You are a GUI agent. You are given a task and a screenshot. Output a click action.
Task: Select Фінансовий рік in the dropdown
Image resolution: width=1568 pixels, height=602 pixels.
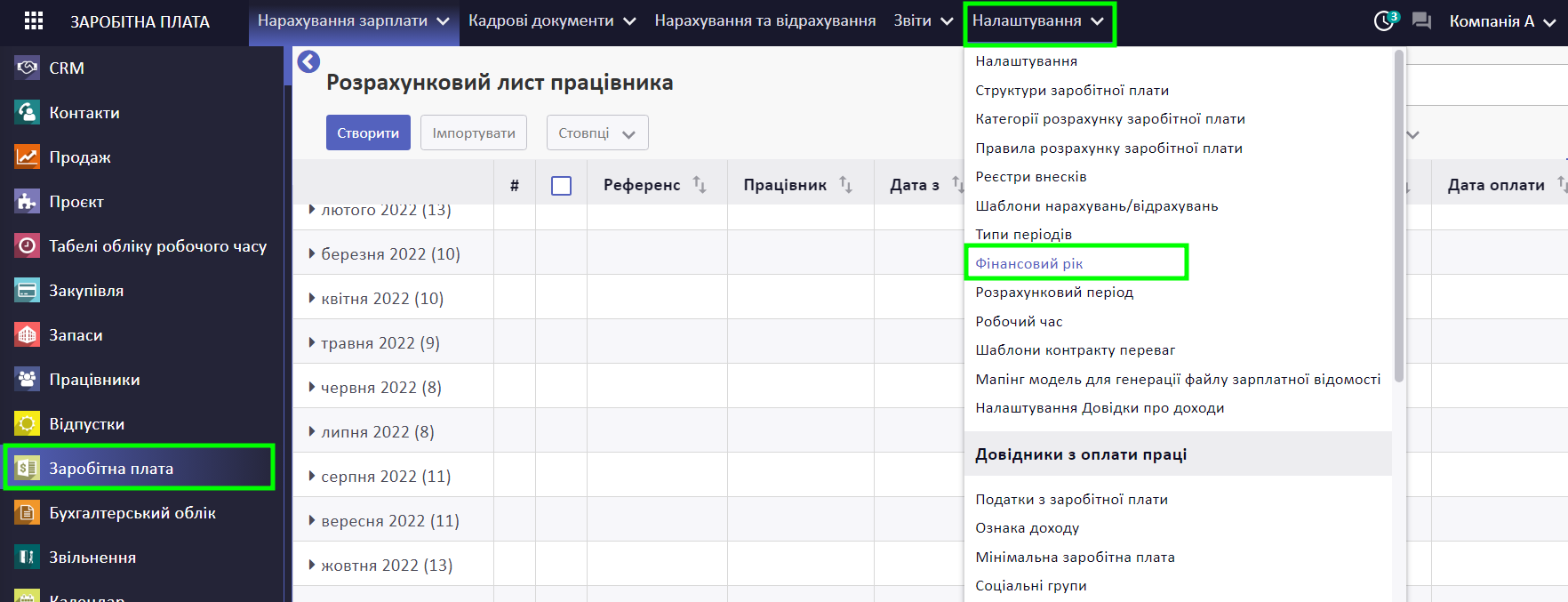1029,263
